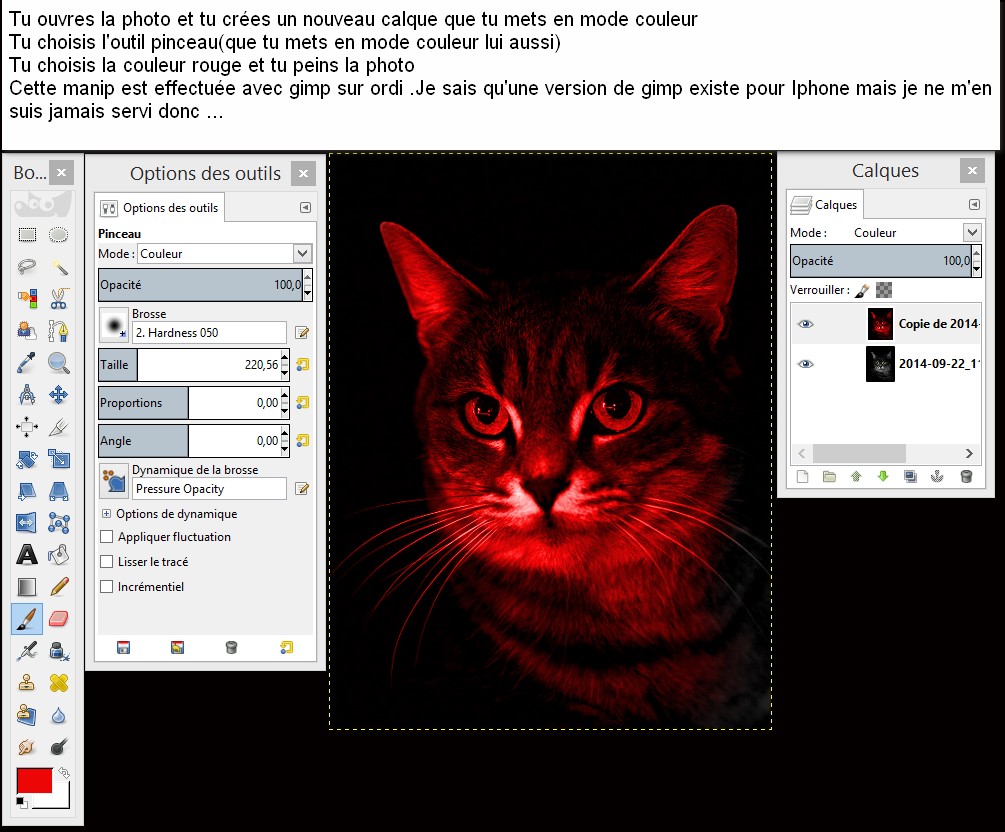Adjust the layer Opacité stepper arrows
The width and height of the screenshot is (1005, 832).
pos(976,261)
